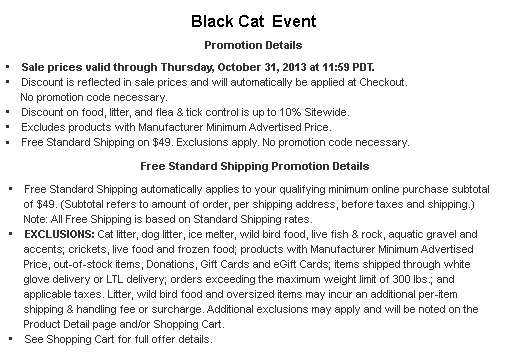This screenshot has width=508, height=360.
Task: Click the bullet before Discount on food
Action: [x=8, y=112]
